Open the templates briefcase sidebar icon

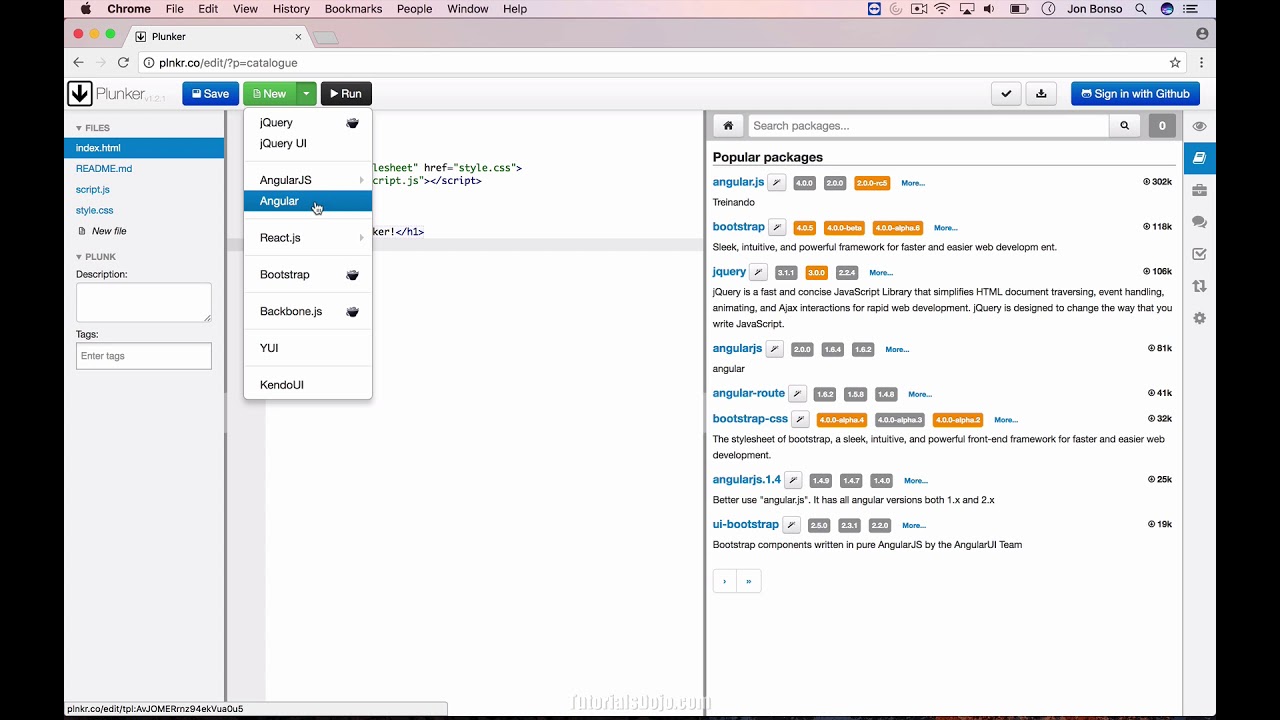(1199, 190)
